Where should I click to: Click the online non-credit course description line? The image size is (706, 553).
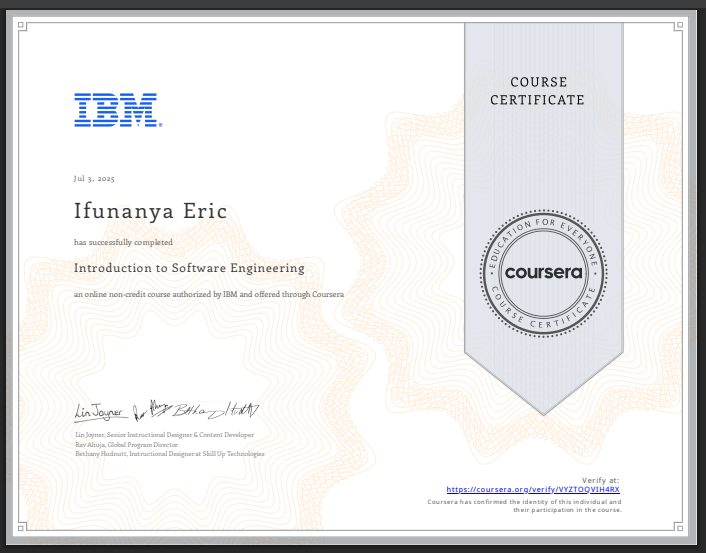coord(209,295)
